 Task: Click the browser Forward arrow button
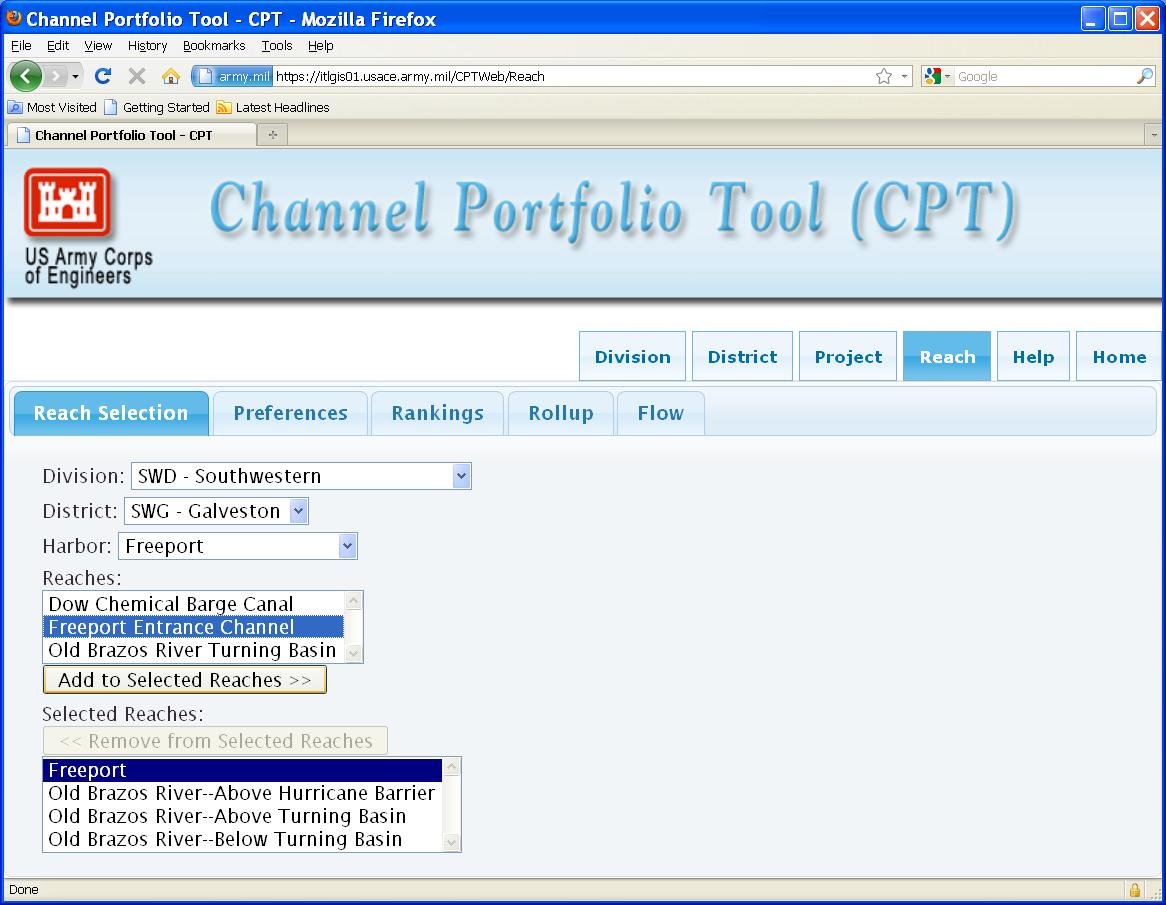55,76
